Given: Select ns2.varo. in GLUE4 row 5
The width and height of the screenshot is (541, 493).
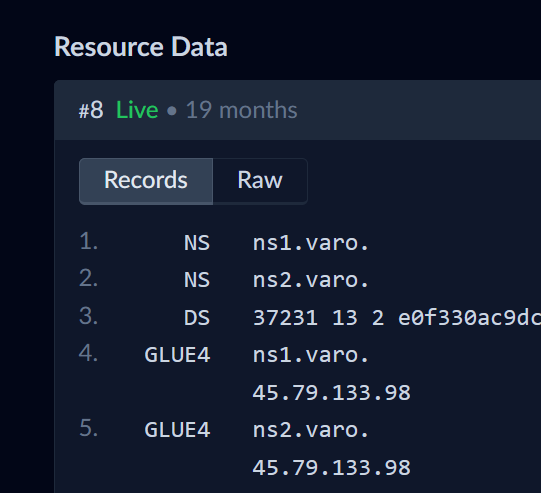Looking at the screenshot, I should pos(311,430).
